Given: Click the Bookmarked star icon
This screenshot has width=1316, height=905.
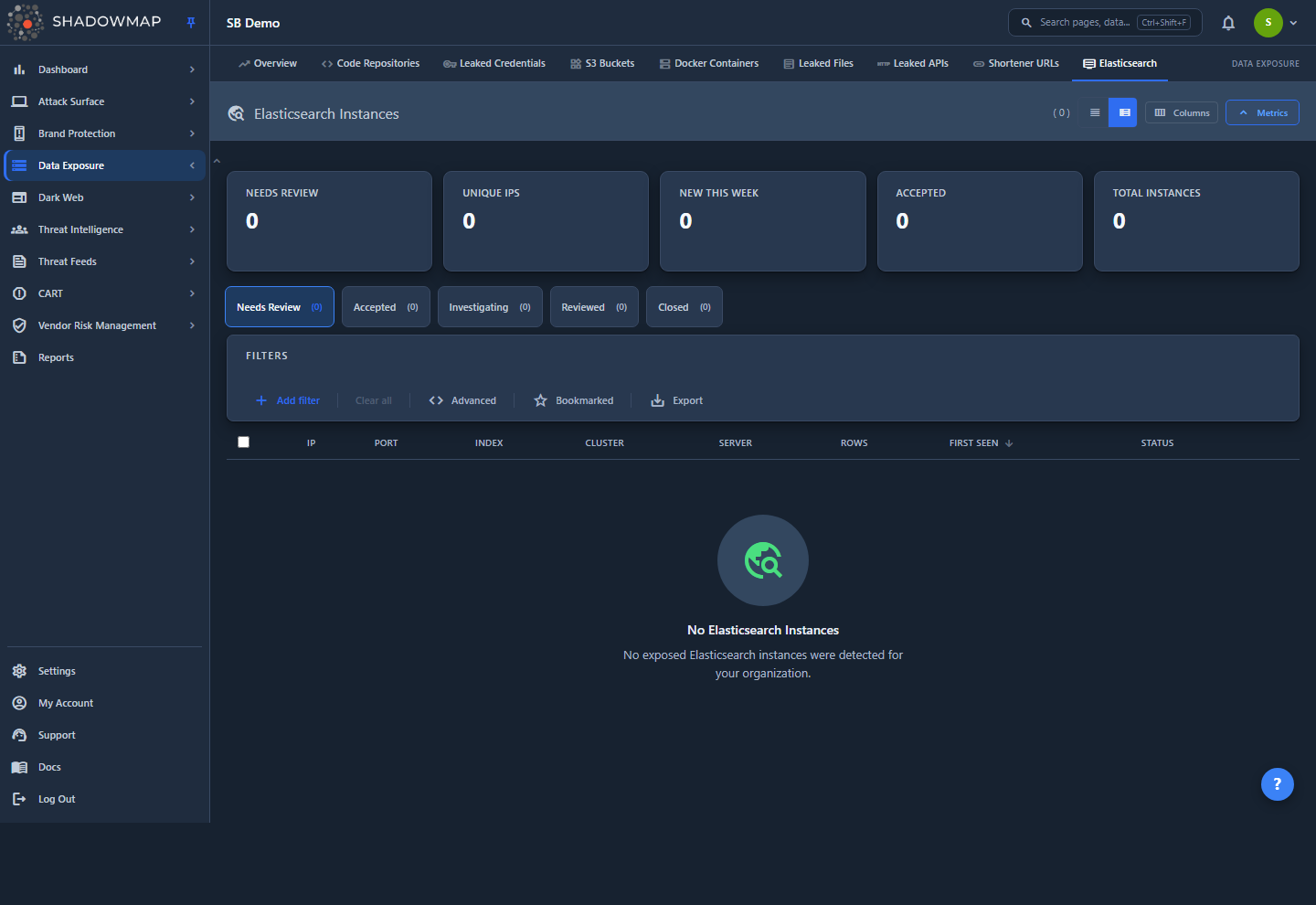Looking at the screenshot, I should click(540, 400).
